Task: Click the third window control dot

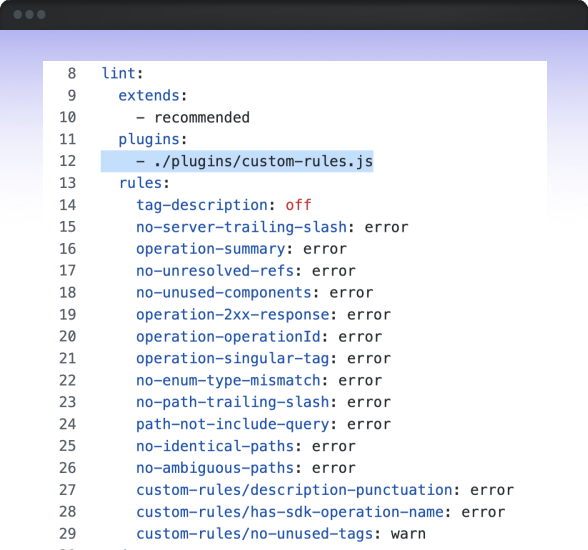Action: 41,15
